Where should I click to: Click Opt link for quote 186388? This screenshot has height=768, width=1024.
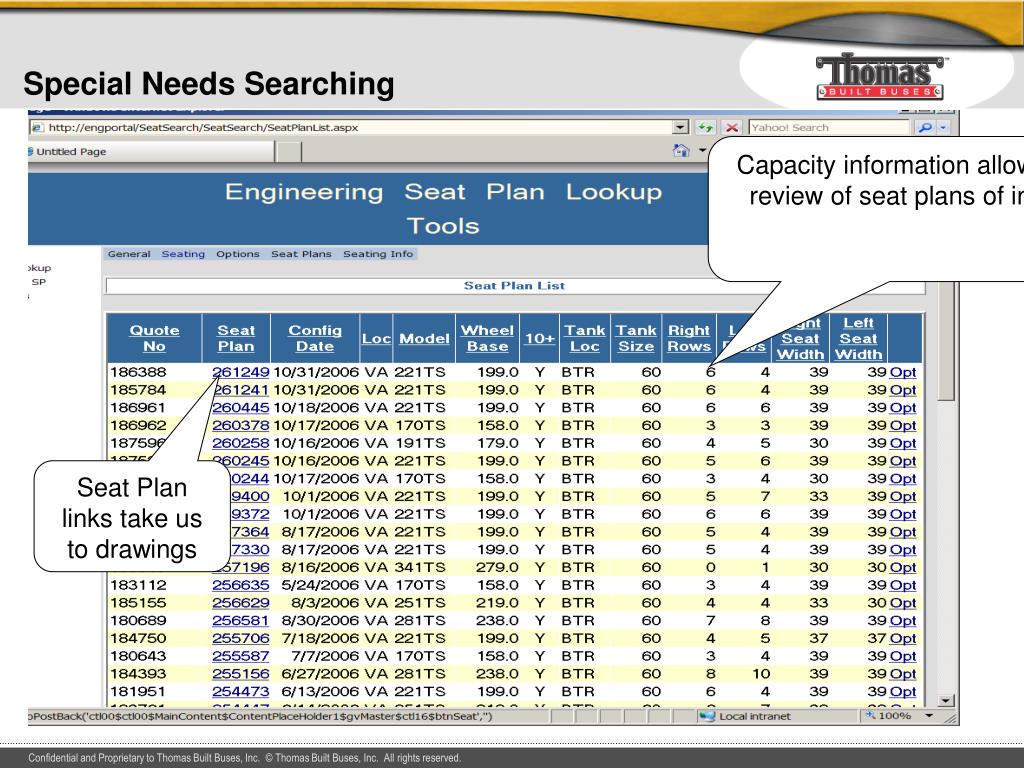coord(903,372)
